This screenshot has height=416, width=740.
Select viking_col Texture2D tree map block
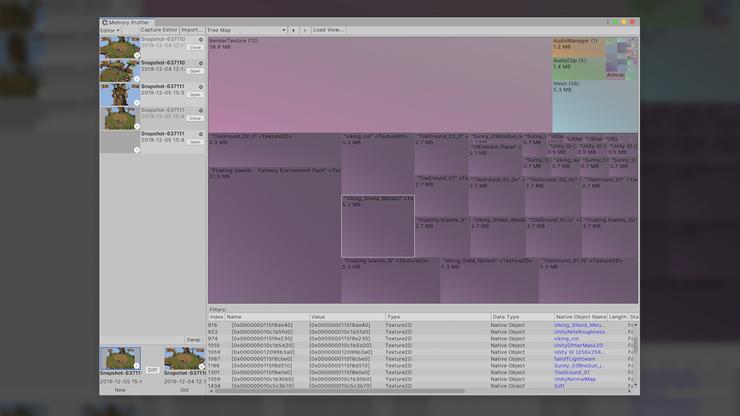[x=378, y=164]
